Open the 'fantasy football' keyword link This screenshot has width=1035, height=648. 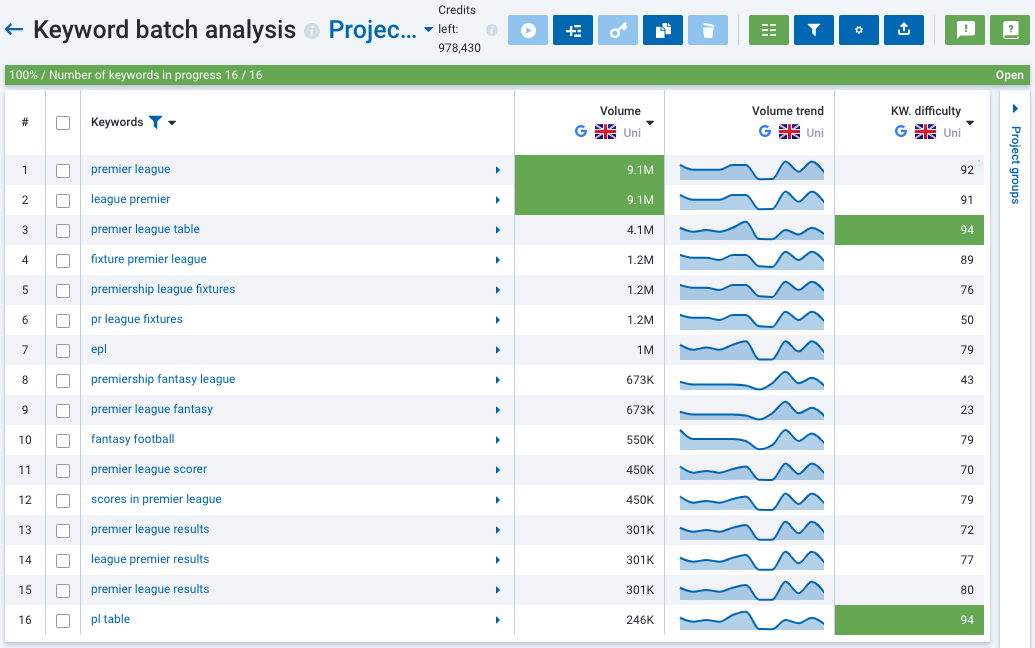coord(132,439)
